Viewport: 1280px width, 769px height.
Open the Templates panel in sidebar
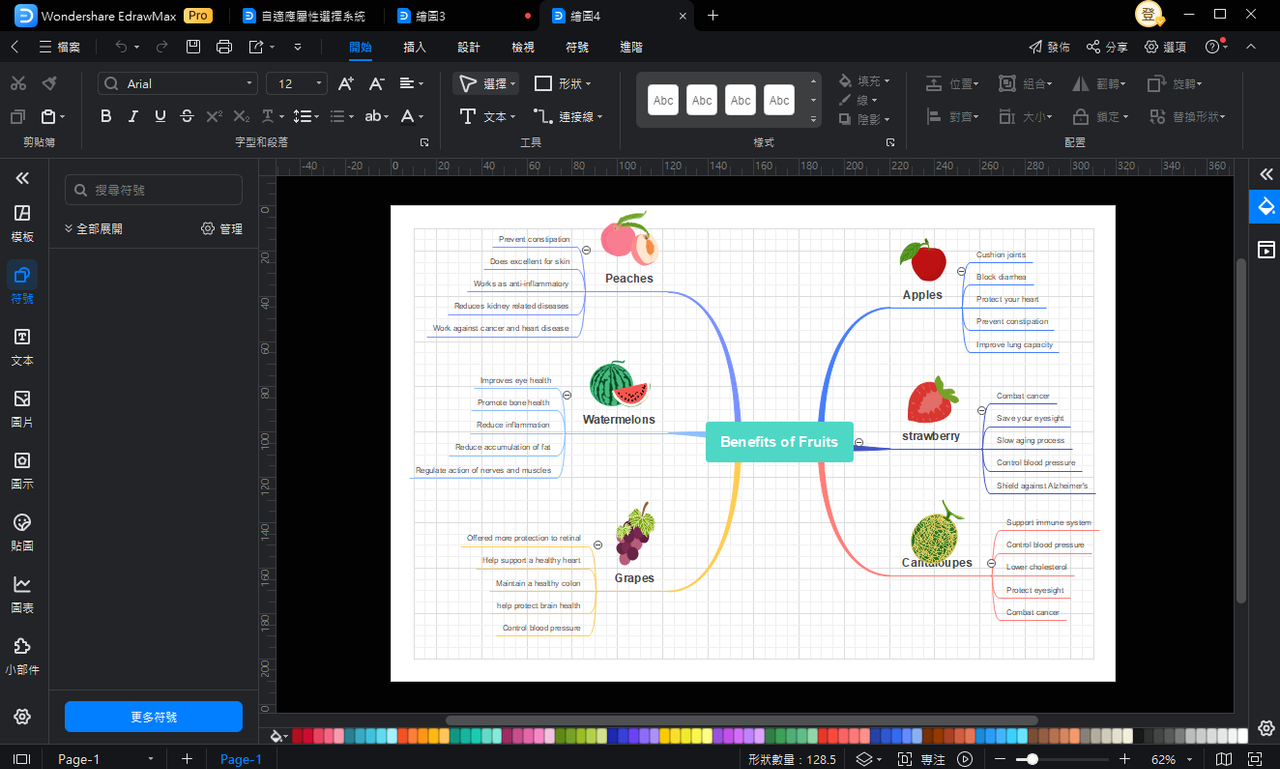point(22,224)
